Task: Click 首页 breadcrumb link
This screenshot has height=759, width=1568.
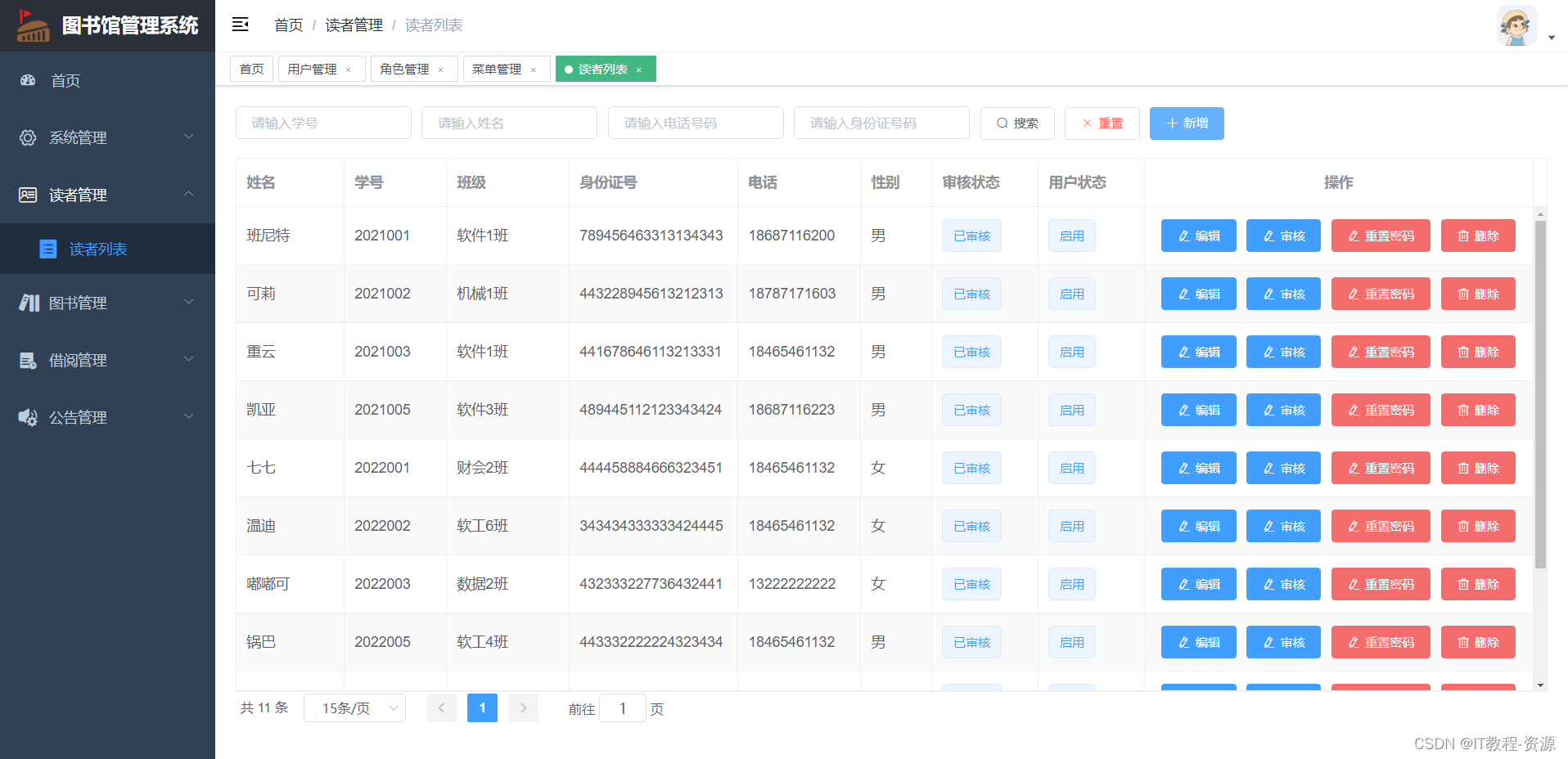Action: pyautogui.click(x=288, y=25)
